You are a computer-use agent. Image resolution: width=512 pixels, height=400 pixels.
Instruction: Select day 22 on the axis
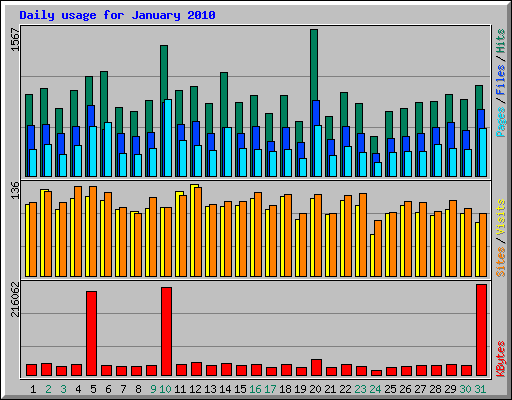pyautogui.click(x=345, y=389)
